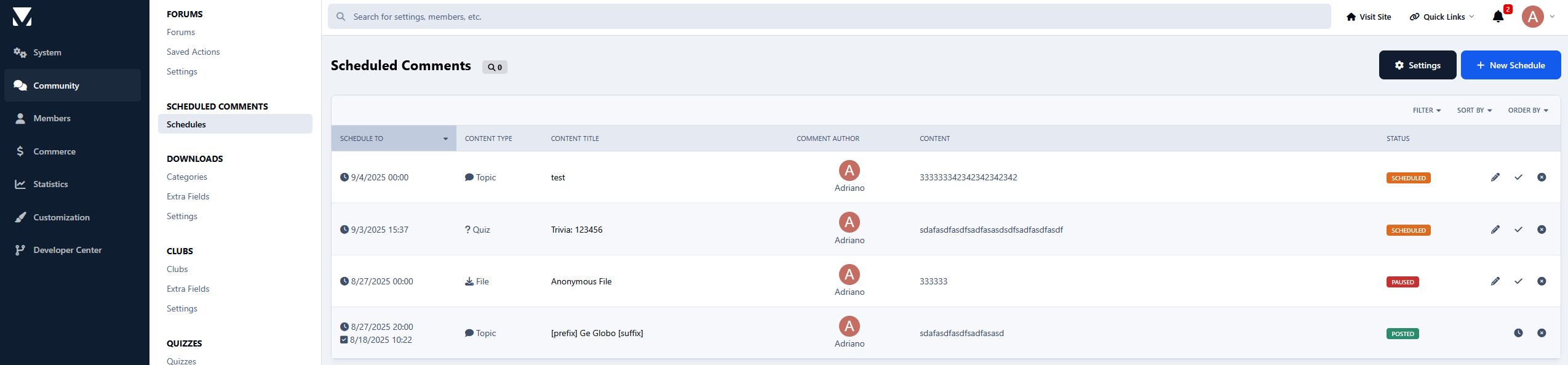Create a New Schedule
The height and width of the screenshot is (365, 1568).
(x=1510, y=65)
